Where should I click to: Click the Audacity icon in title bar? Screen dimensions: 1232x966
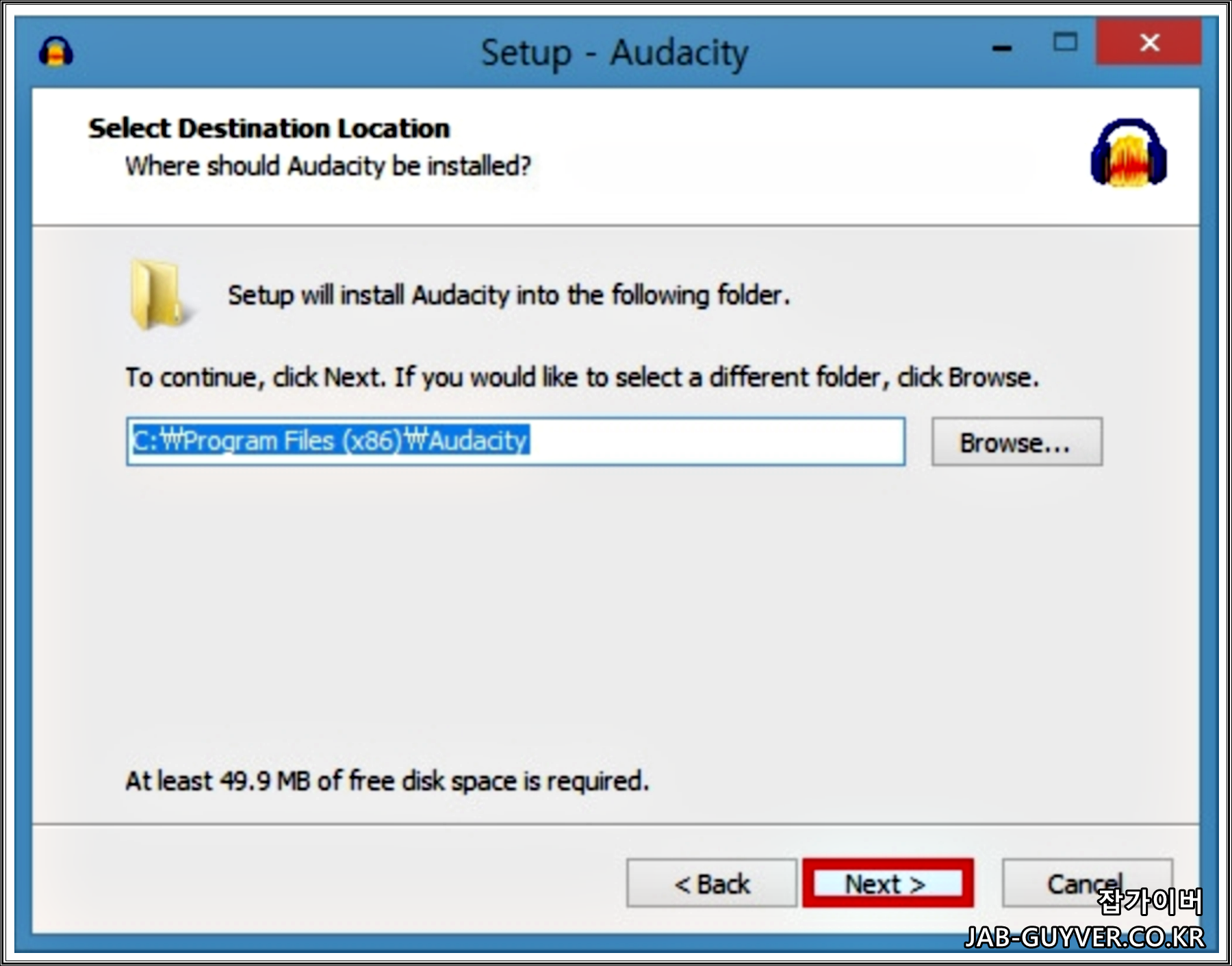[56, 53]
